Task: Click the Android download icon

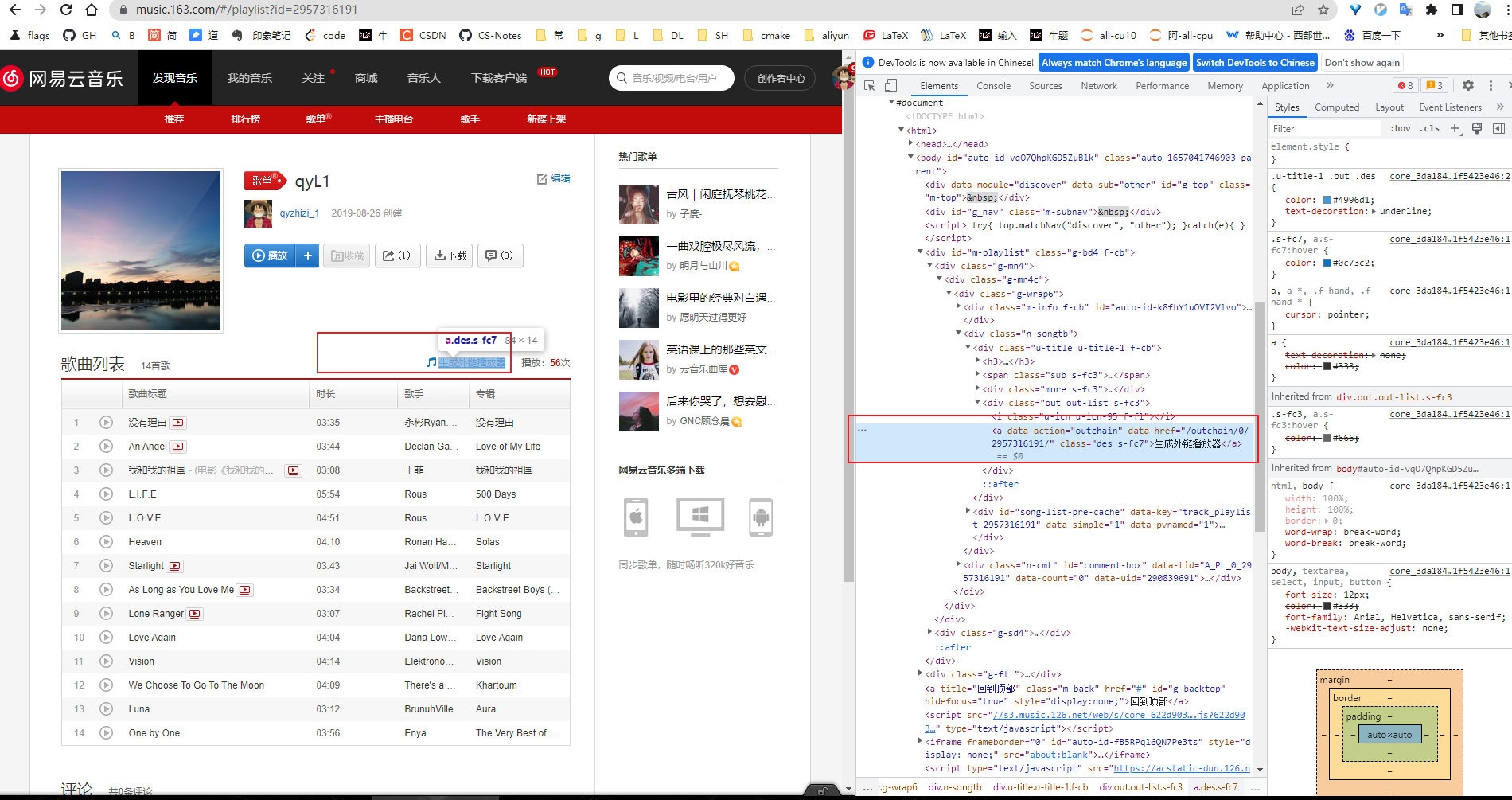Action: coord(761,517)
